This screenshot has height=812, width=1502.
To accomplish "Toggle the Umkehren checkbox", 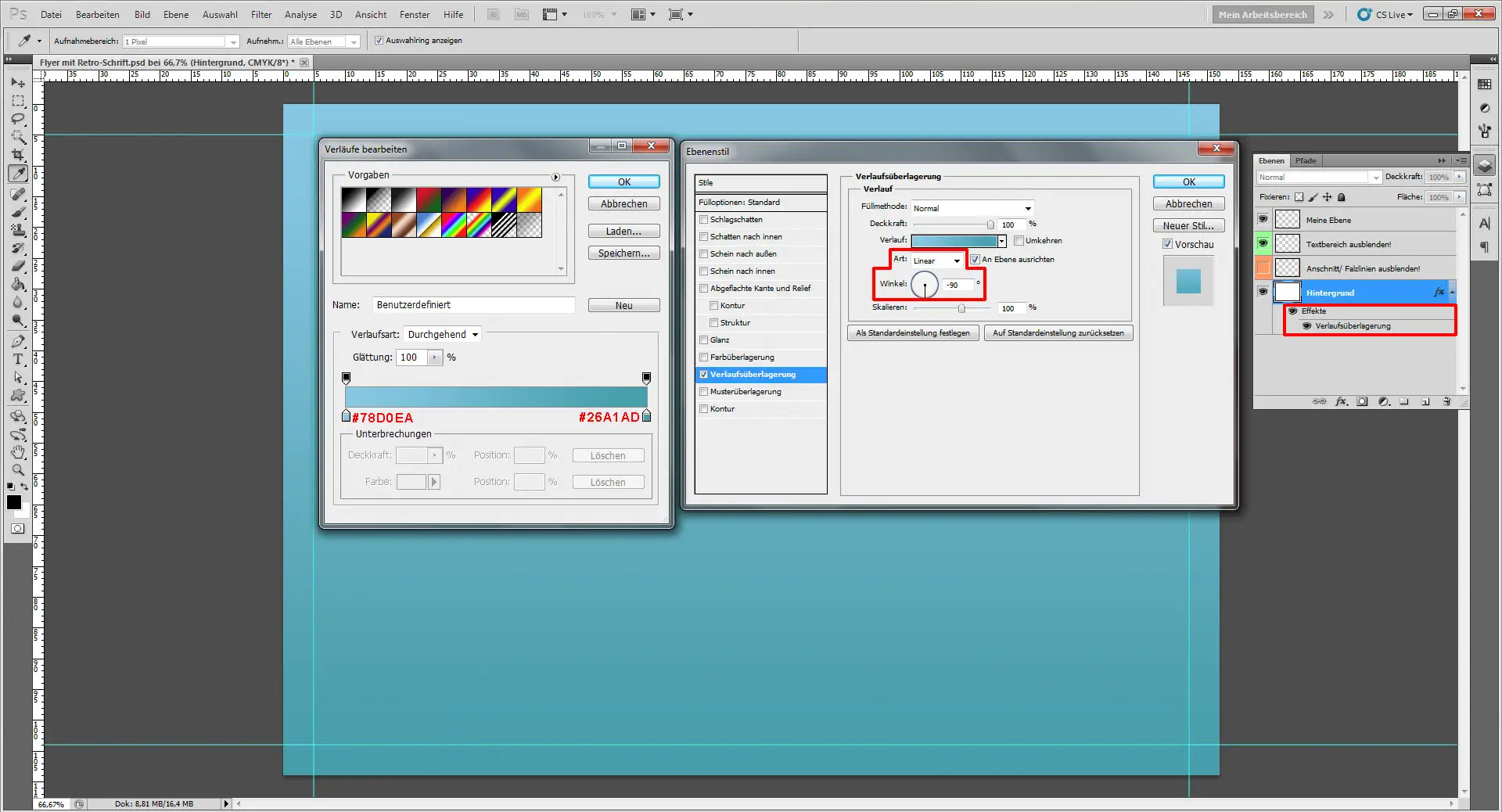I will (x=1019, y=241).
